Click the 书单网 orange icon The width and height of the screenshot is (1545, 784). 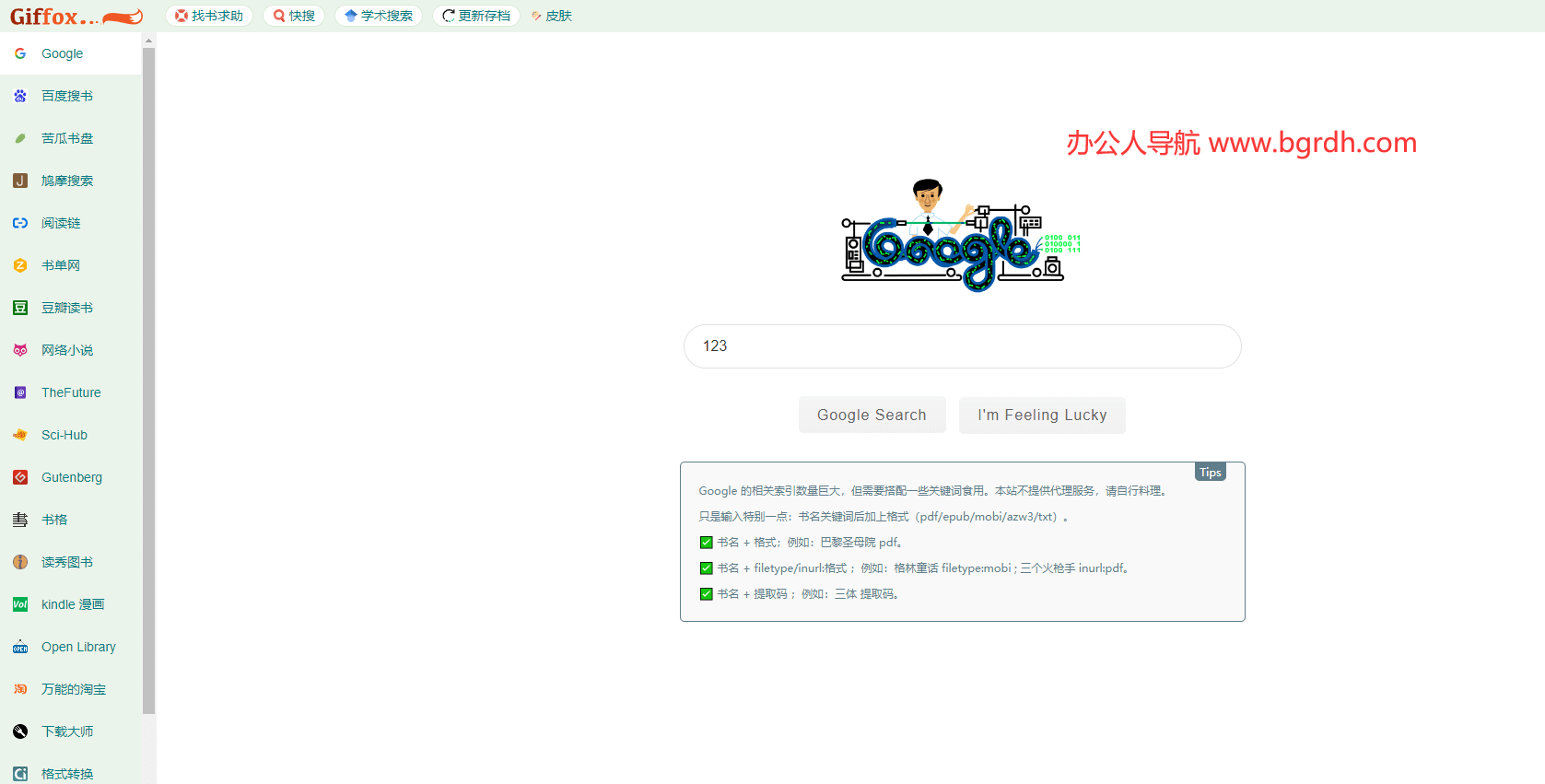pos(20,265)
